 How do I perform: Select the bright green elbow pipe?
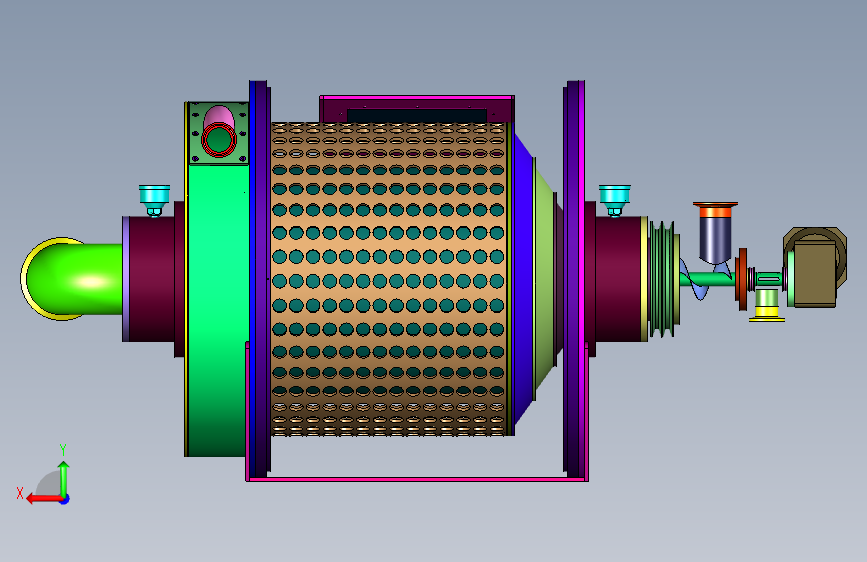click(x=72, y=279)
